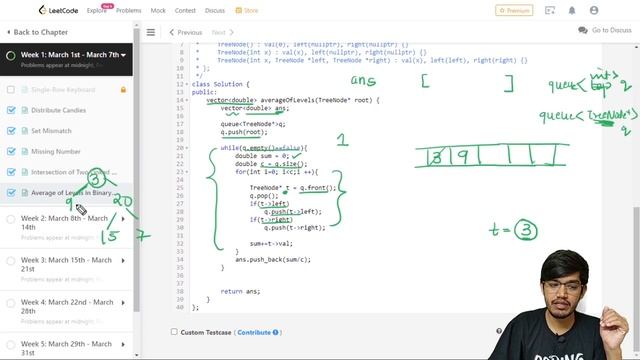Image resolution: width=640 pixels, height=360 pixels.
Task: Click the back arrow beside Back to Chapter
Action: click(9, 32)
